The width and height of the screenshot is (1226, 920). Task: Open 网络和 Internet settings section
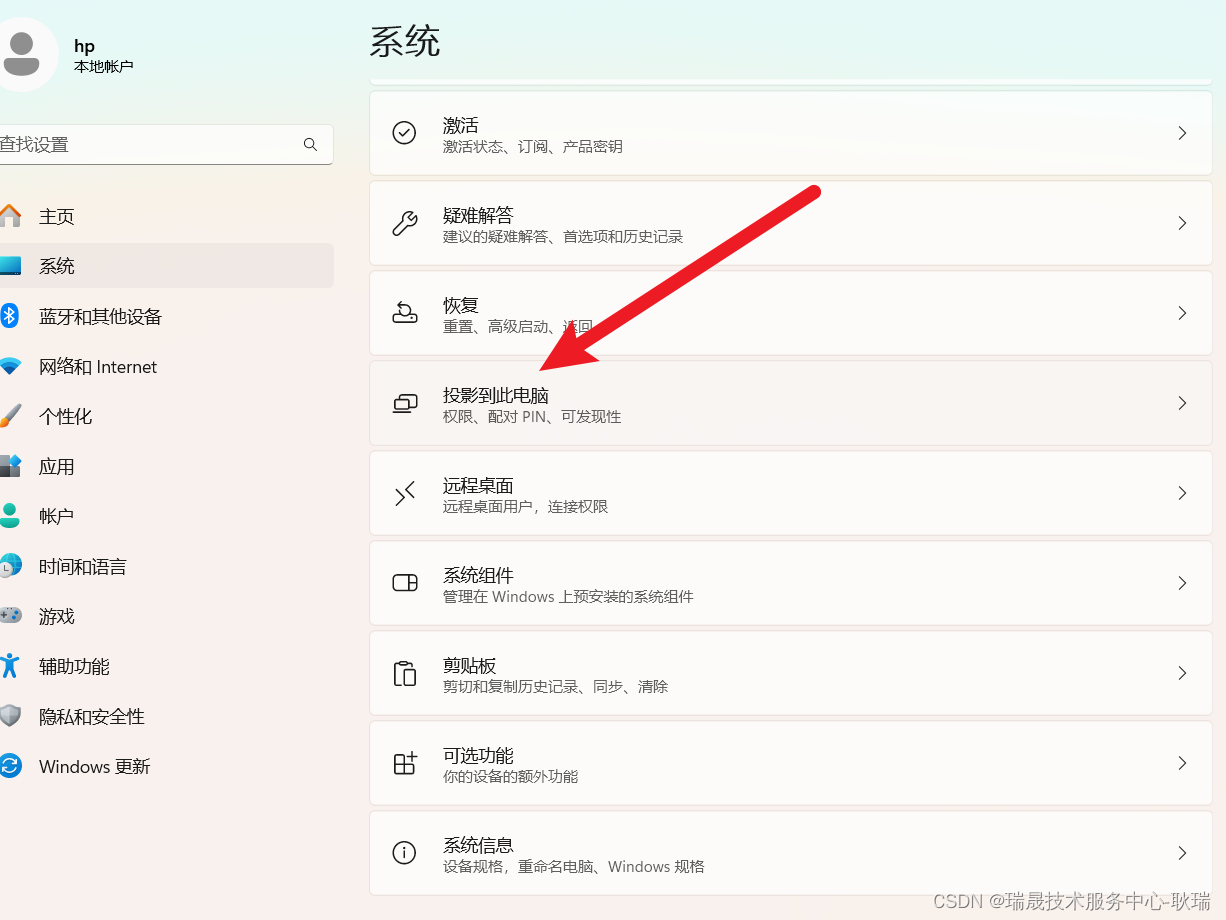point(166,367)
